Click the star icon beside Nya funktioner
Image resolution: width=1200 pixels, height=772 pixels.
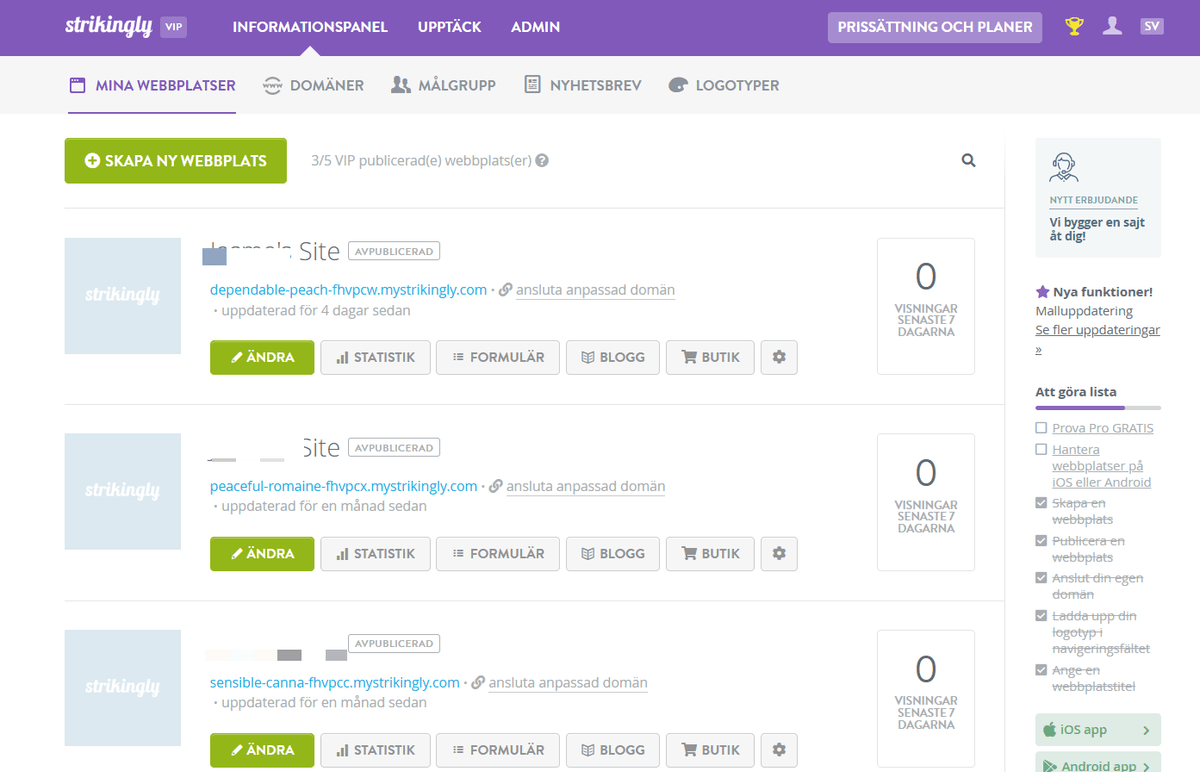click(x=1042, y=292)
